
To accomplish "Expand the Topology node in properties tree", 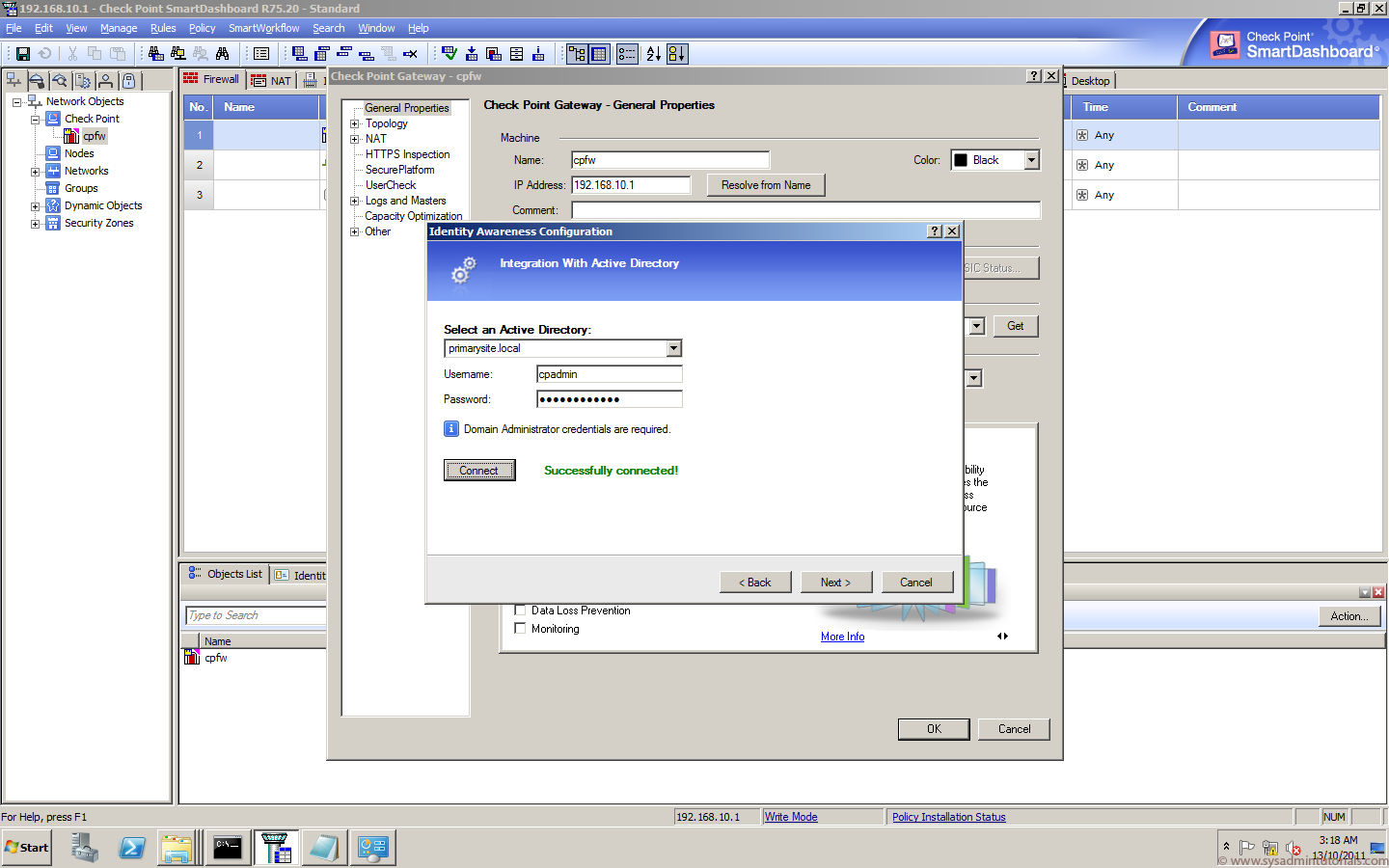I will [x=355, y=123].
